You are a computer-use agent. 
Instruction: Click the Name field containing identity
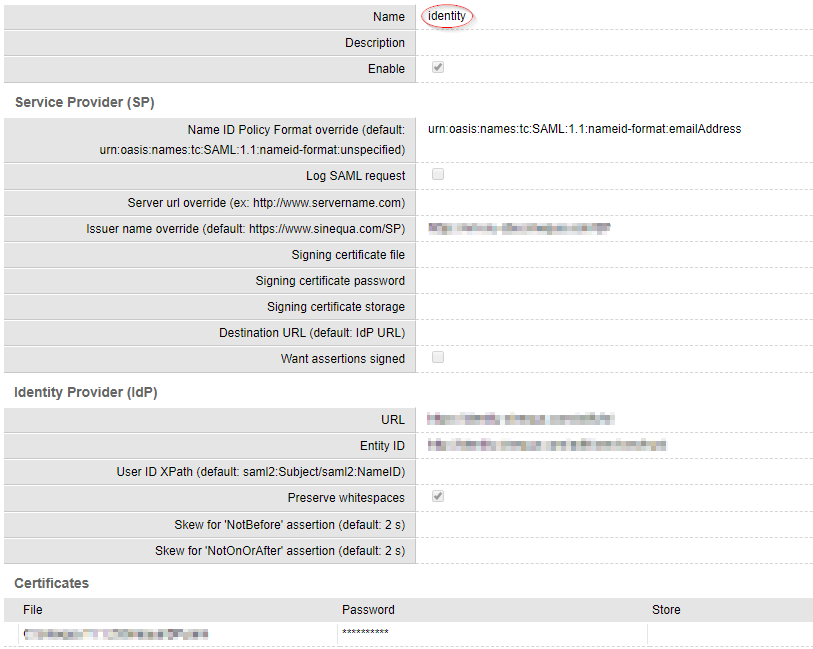(x=447, y=16)
